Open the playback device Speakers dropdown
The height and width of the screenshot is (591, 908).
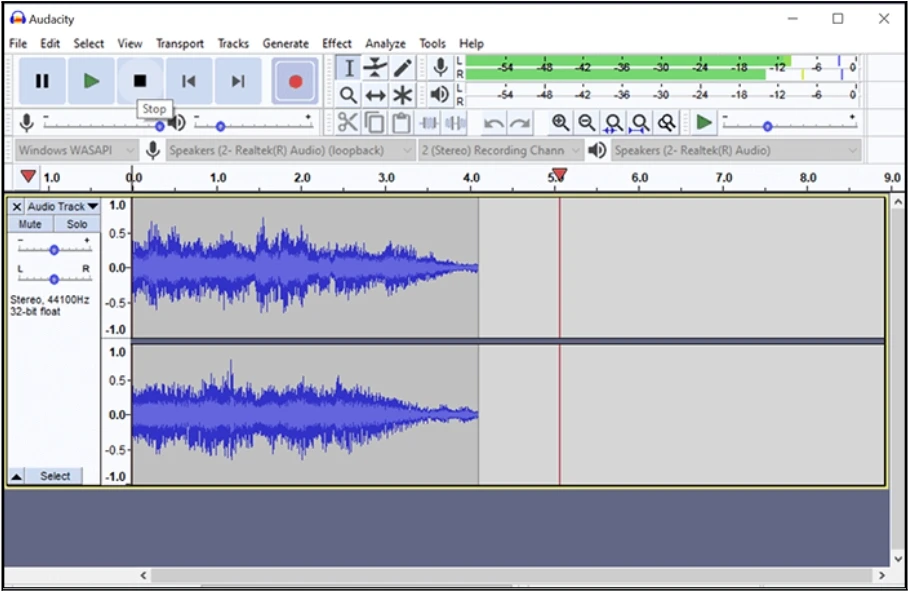point(735,150)
